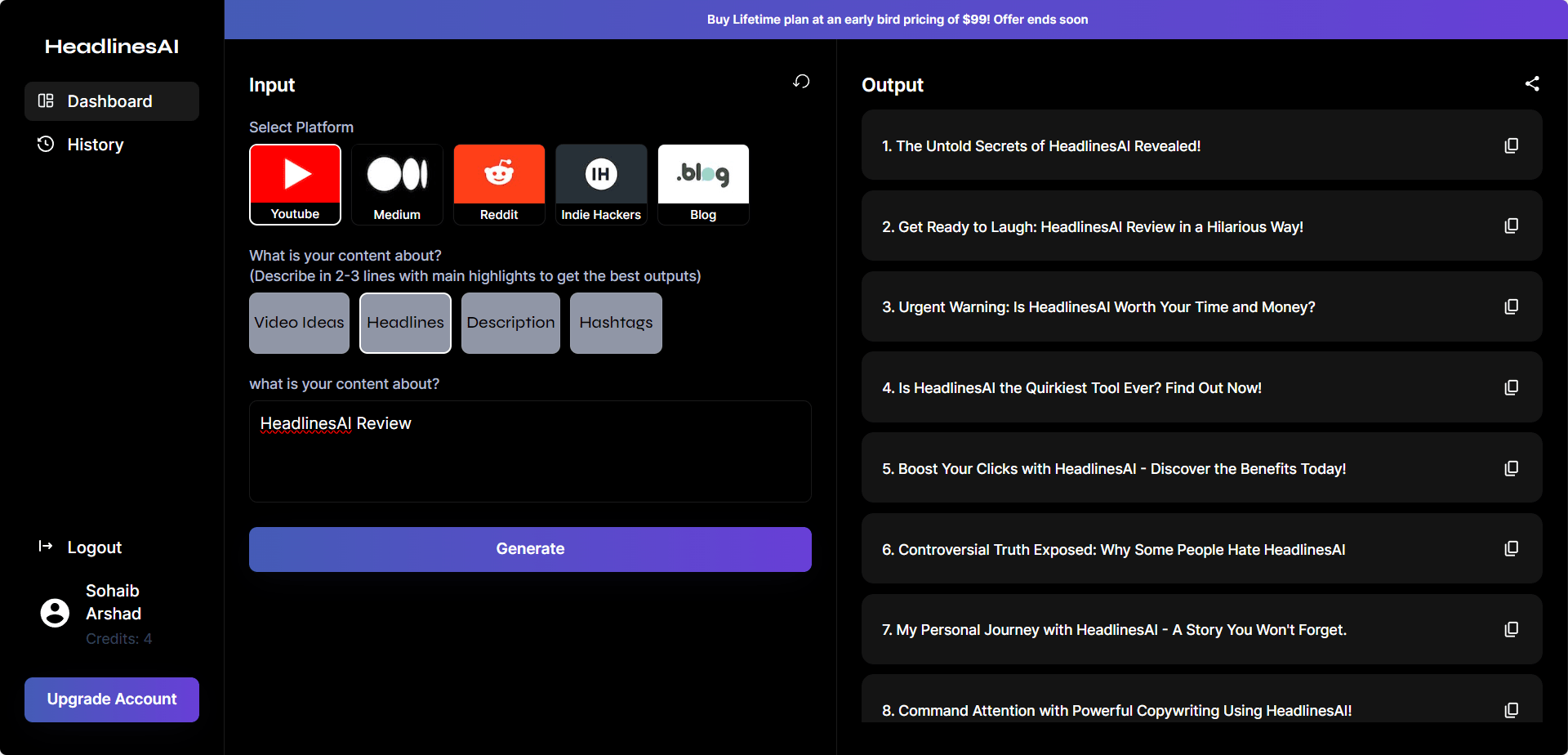Copy the 'Controversial Truth Exposed' headline
The height and width of the screenshot is (755, 1568).
click(1512, 548)
